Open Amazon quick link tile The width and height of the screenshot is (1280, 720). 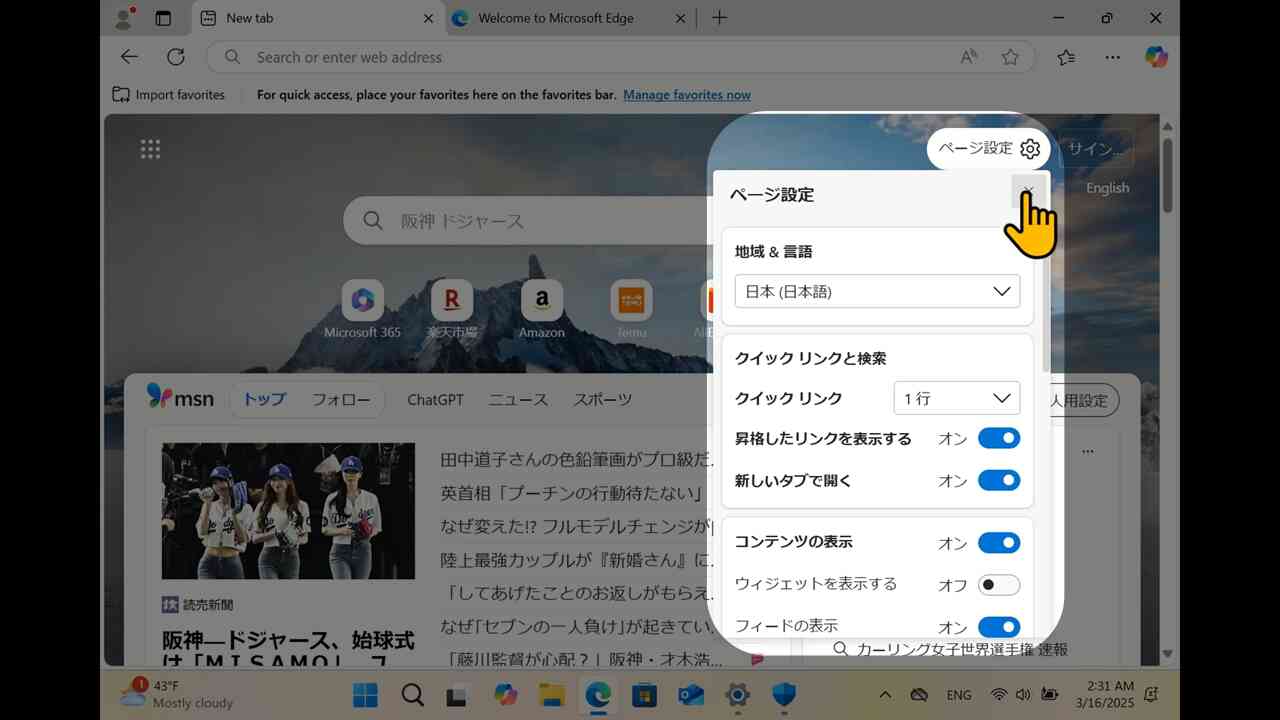click(x=541, y=310)
